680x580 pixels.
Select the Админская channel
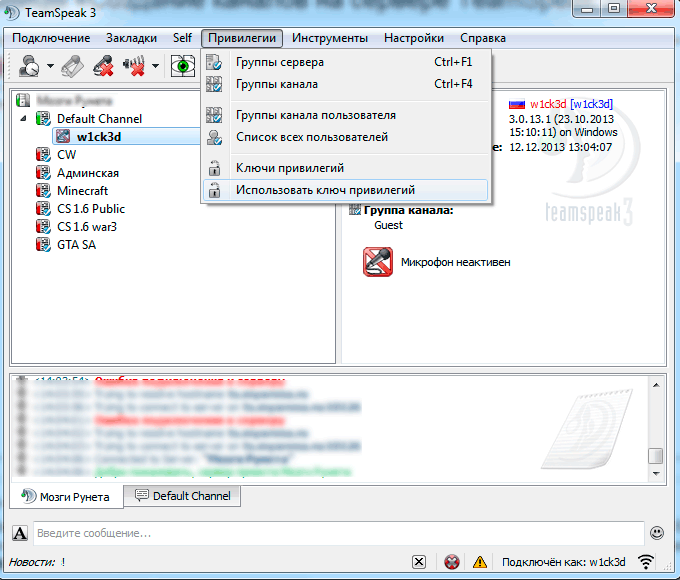(x=88, y=173)
